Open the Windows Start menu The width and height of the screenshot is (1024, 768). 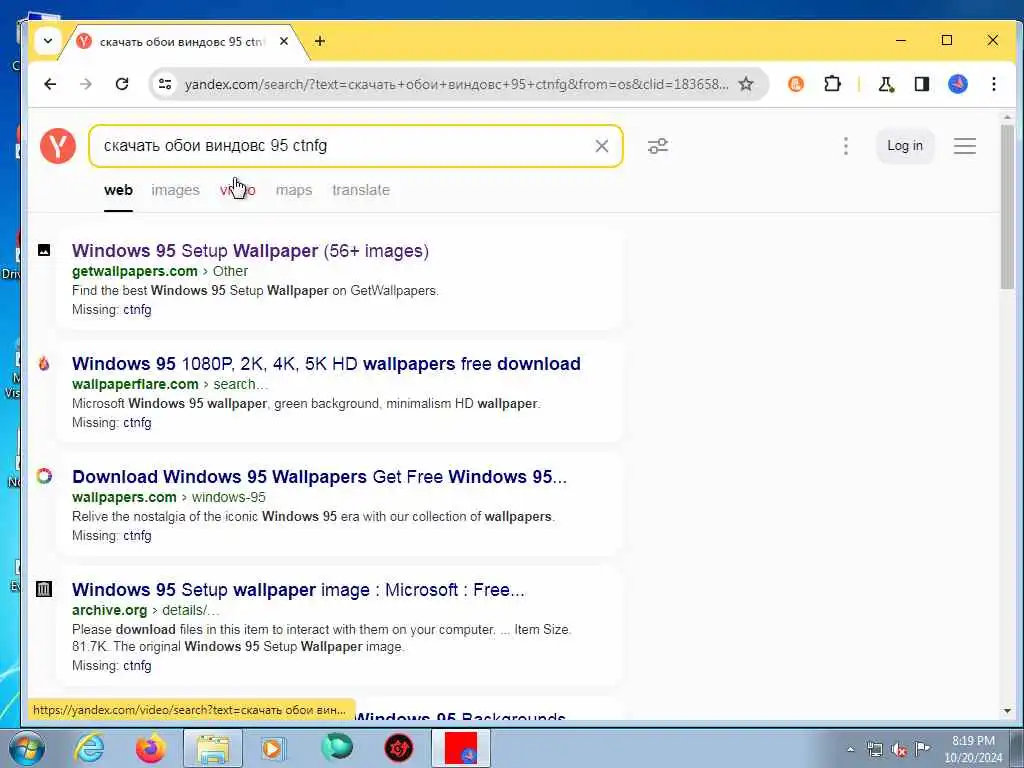tap(25, 748)
